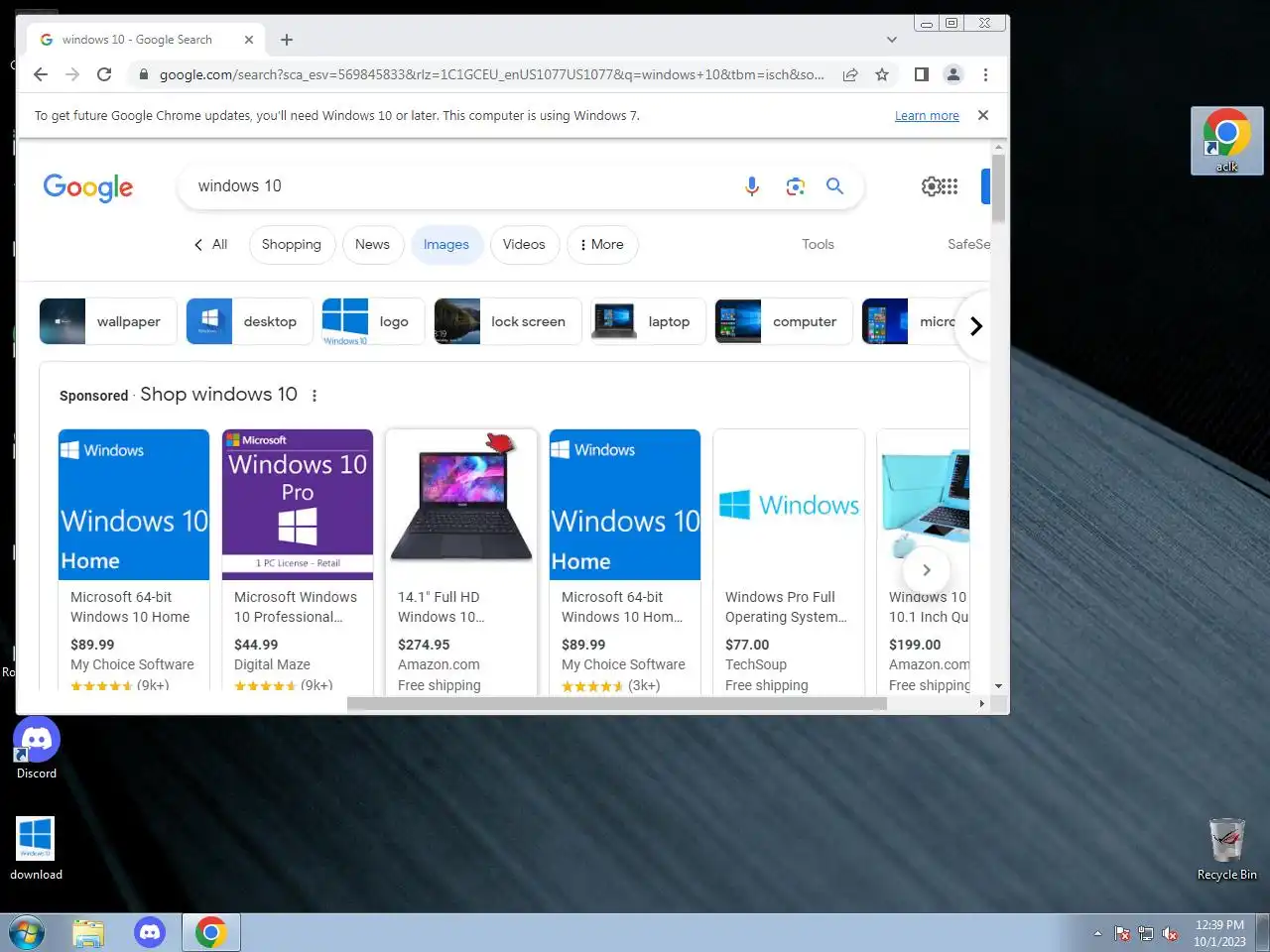Open Windows 10 Pro purple product image

coord(298,505)
